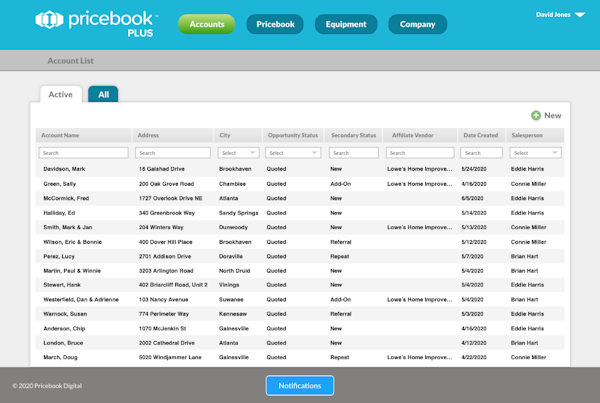600x403 pixels.
Task: Select the Active tab
Action: pos(61,94)
